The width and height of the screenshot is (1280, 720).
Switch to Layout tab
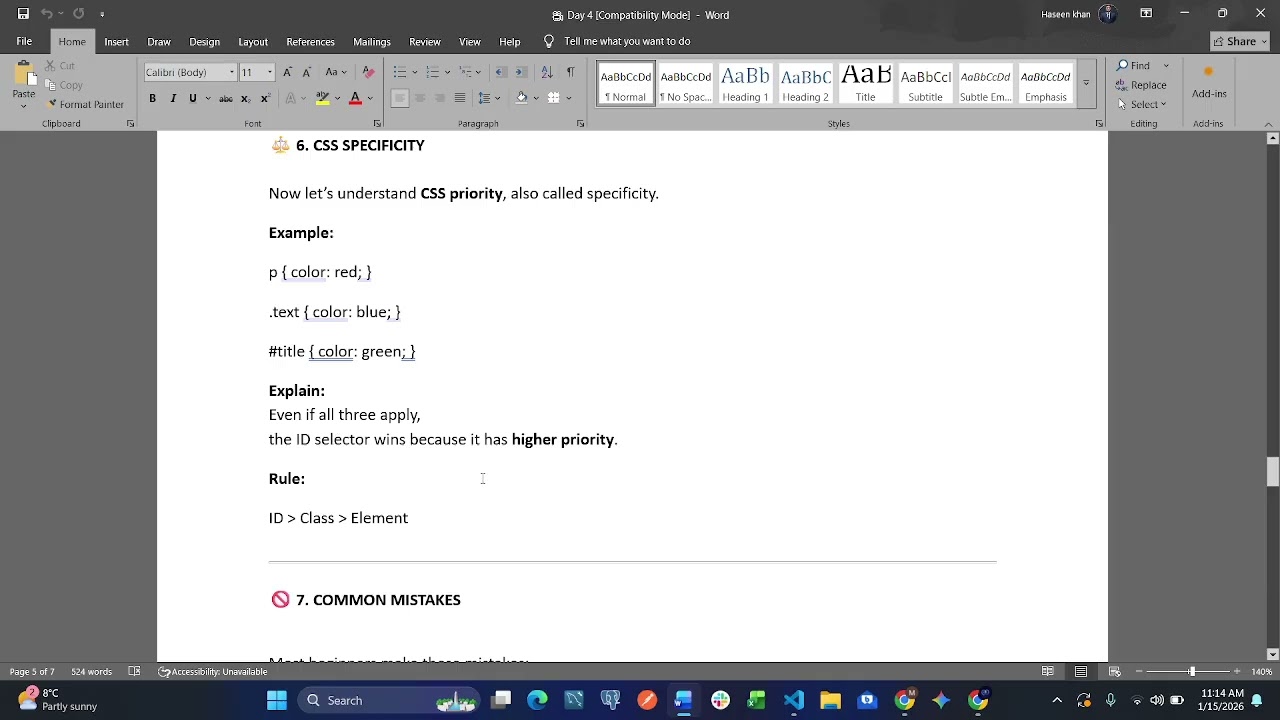click(253, 41)
